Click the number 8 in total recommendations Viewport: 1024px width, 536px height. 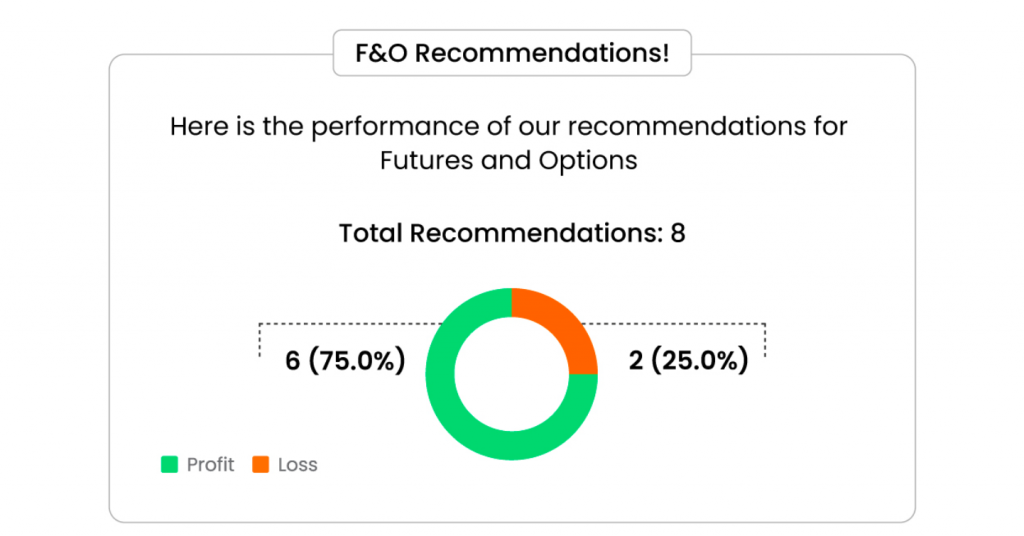[678, 233]
